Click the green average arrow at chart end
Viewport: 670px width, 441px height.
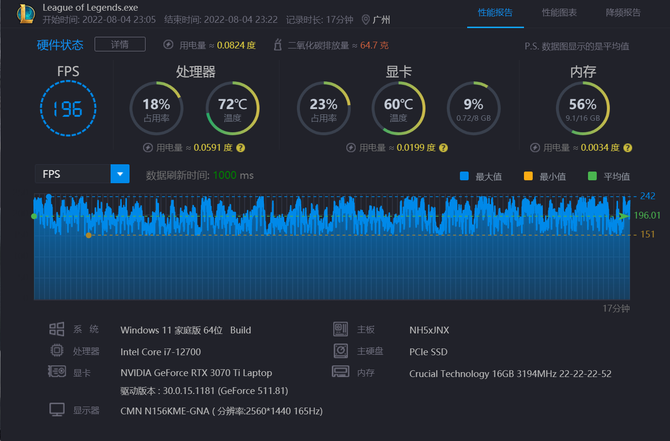coord(624,216)
